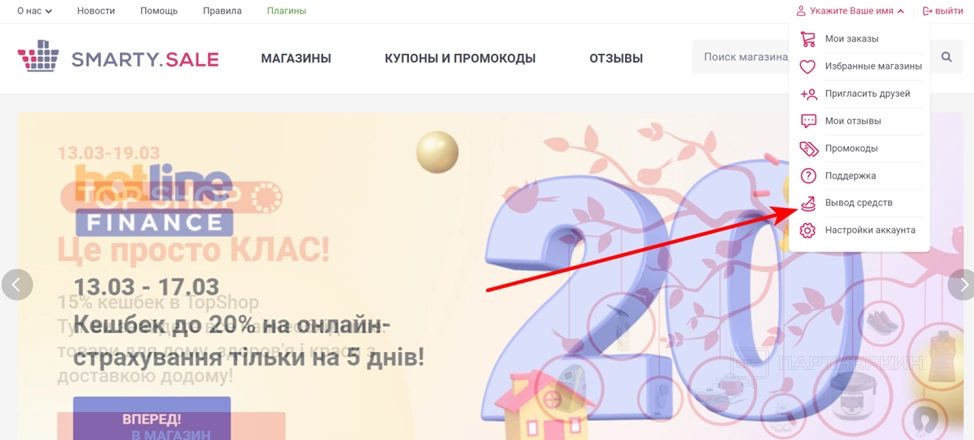974x440 pixels.
Task: Click the выйти logout link
Action: [x=942, y=11]
